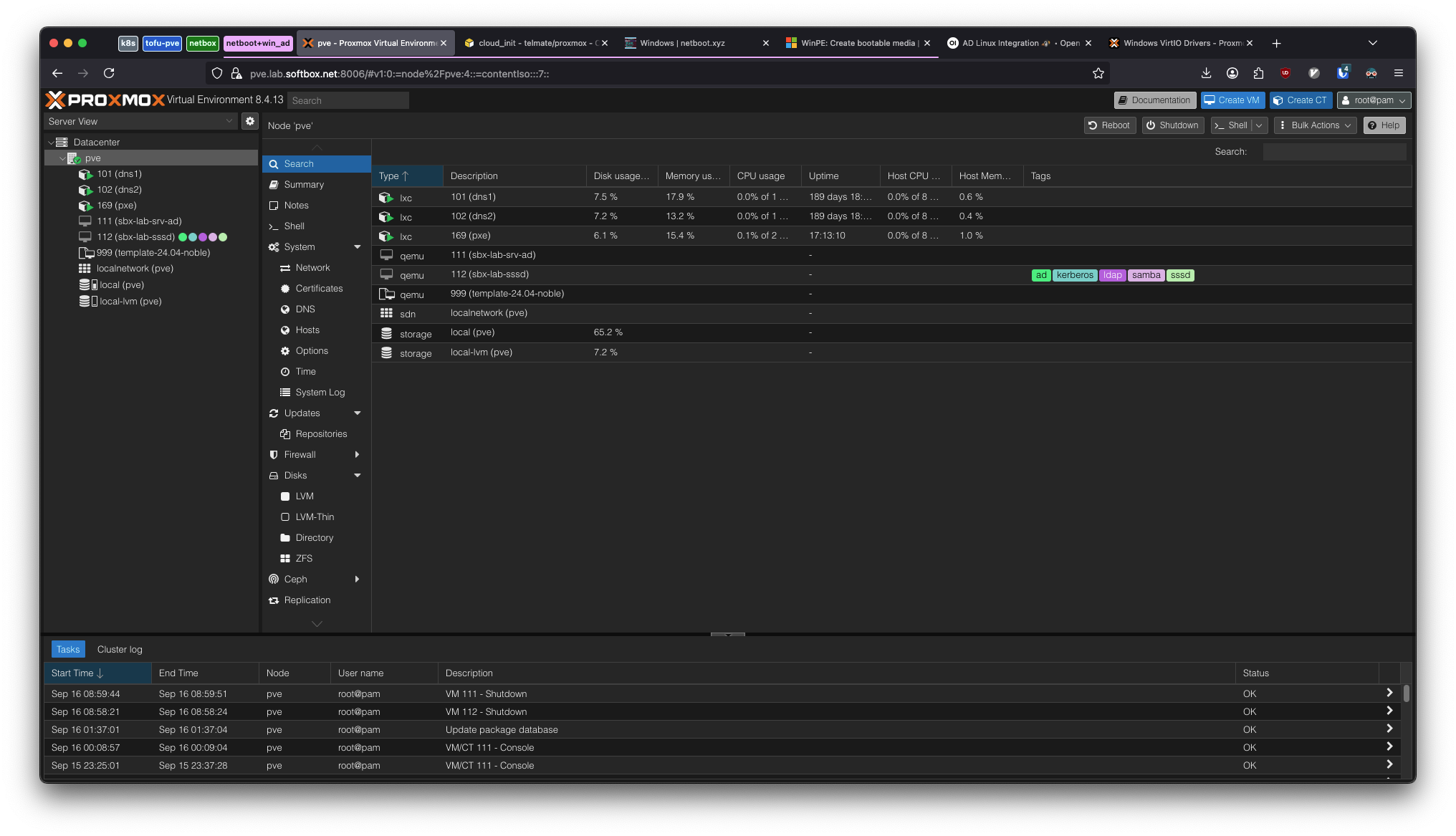Switch to the Cluster log tab
This screenshot has height=836, width=1456.
pos(119,649)
